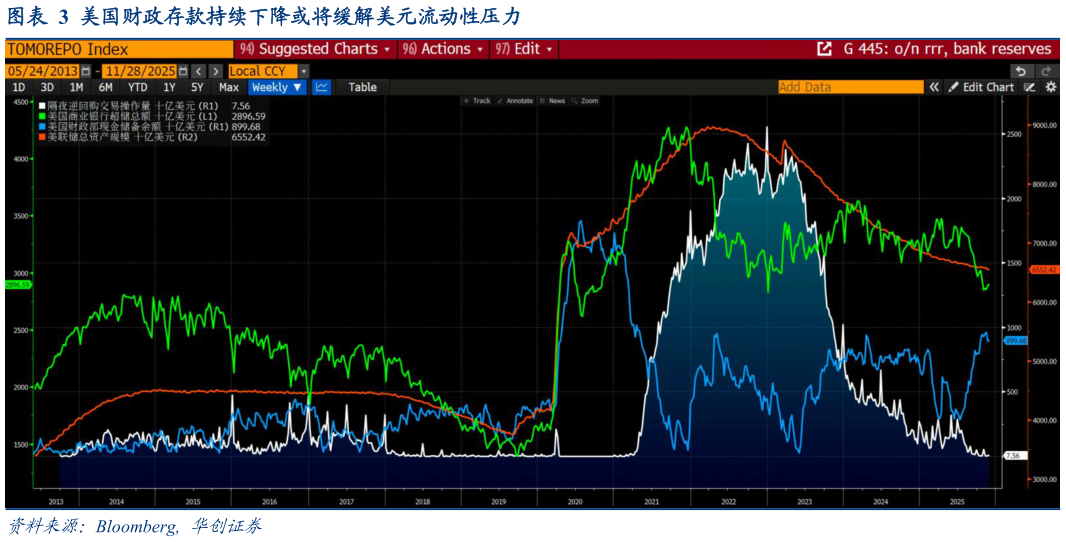Screen dimensions: 1066x542
Task: Switch to line chart view icon
Action: pyautogui.click(x=321, y=88)
